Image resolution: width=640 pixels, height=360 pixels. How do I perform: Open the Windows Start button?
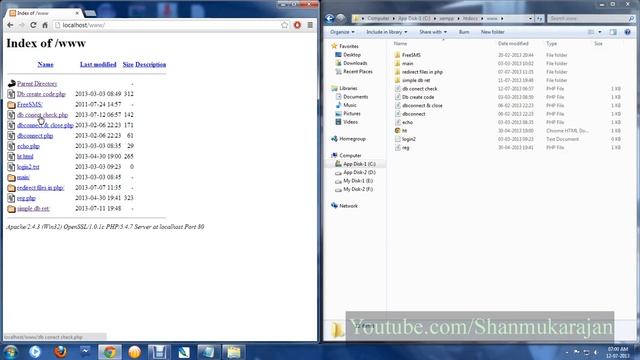coord(10,352)
